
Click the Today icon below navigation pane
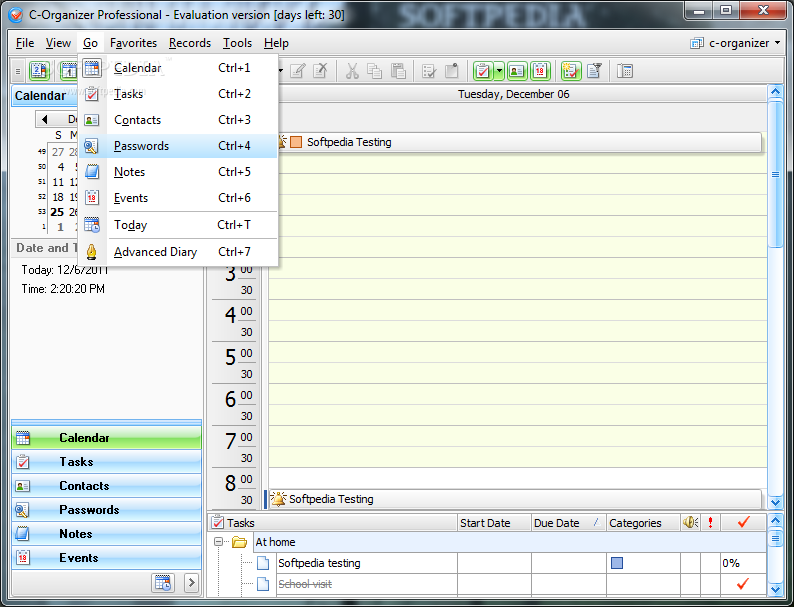[x=163, y=583]
